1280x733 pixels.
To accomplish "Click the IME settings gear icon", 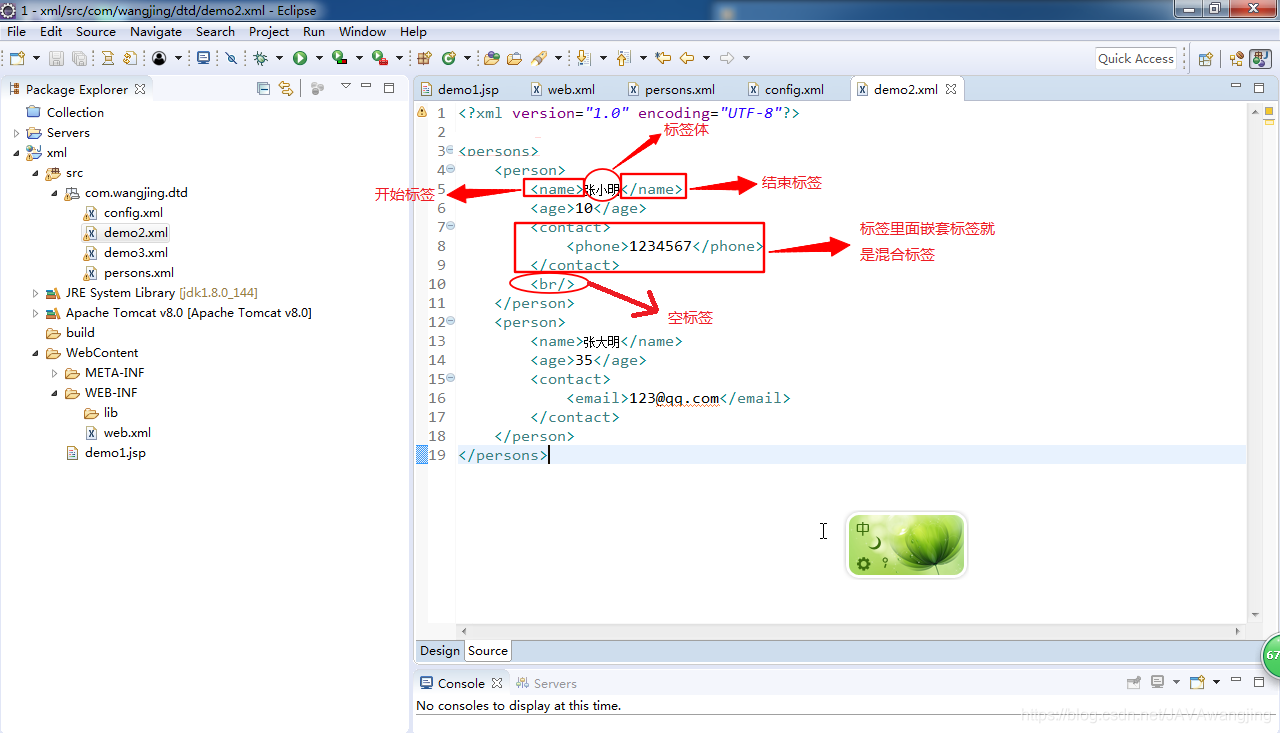I will point(863,563).
